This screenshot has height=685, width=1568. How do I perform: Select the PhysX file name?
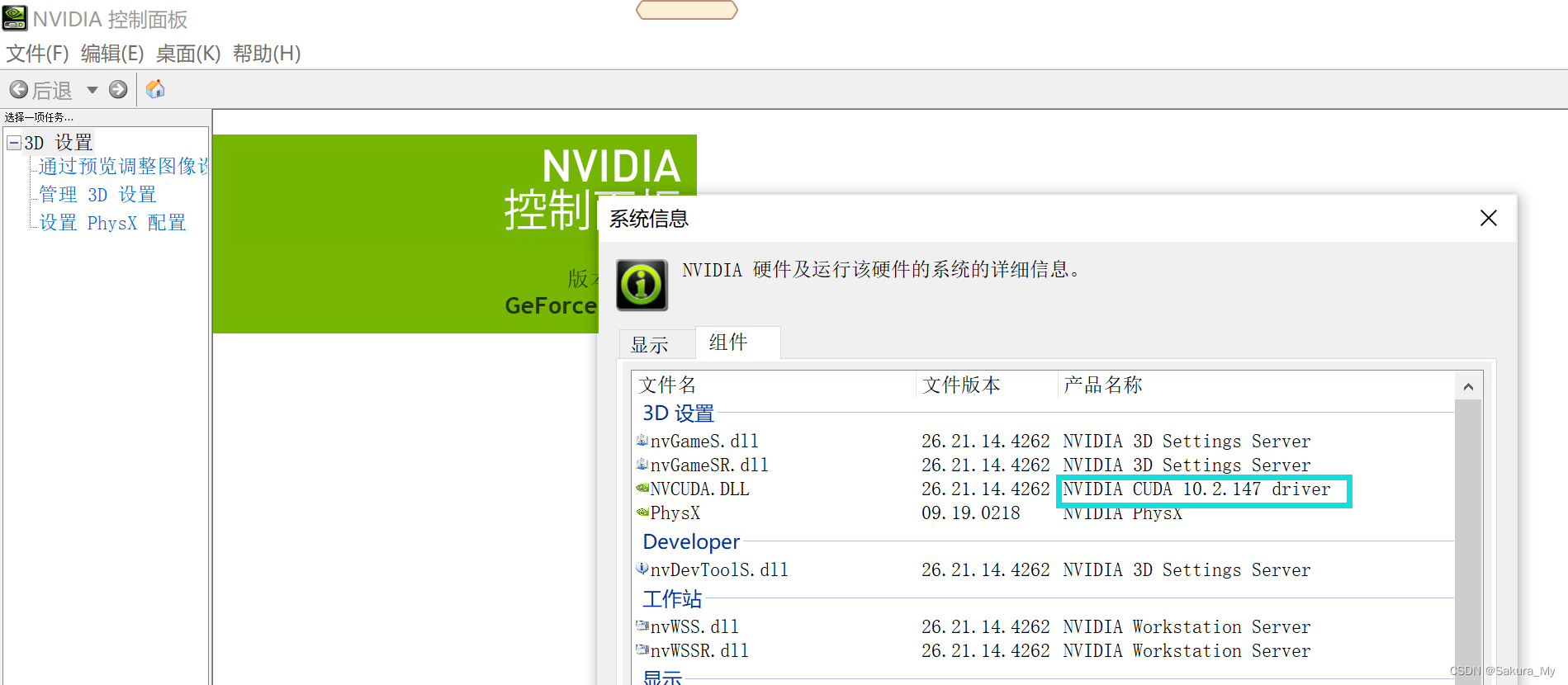tap(675, 513)
